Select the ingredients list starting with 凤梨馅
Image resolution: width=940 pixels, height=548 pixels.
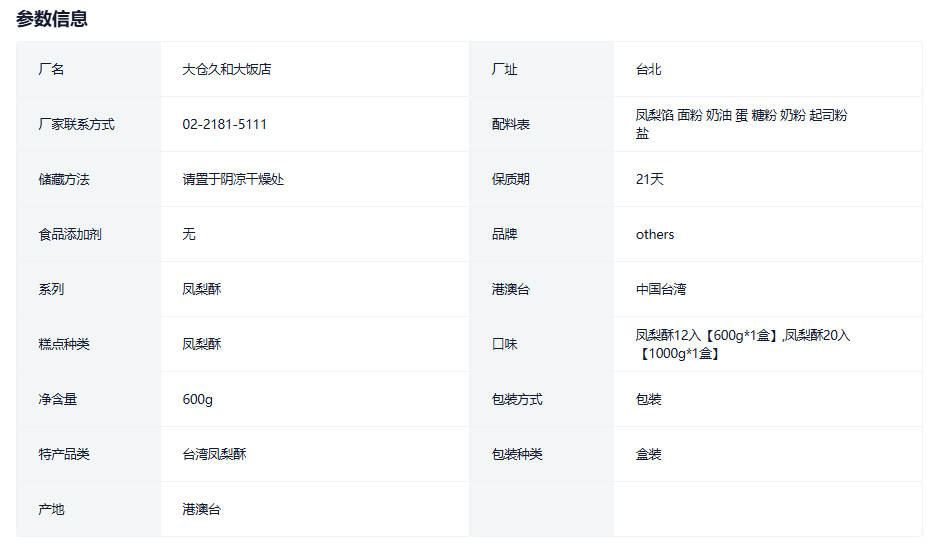tap(740, 124)
